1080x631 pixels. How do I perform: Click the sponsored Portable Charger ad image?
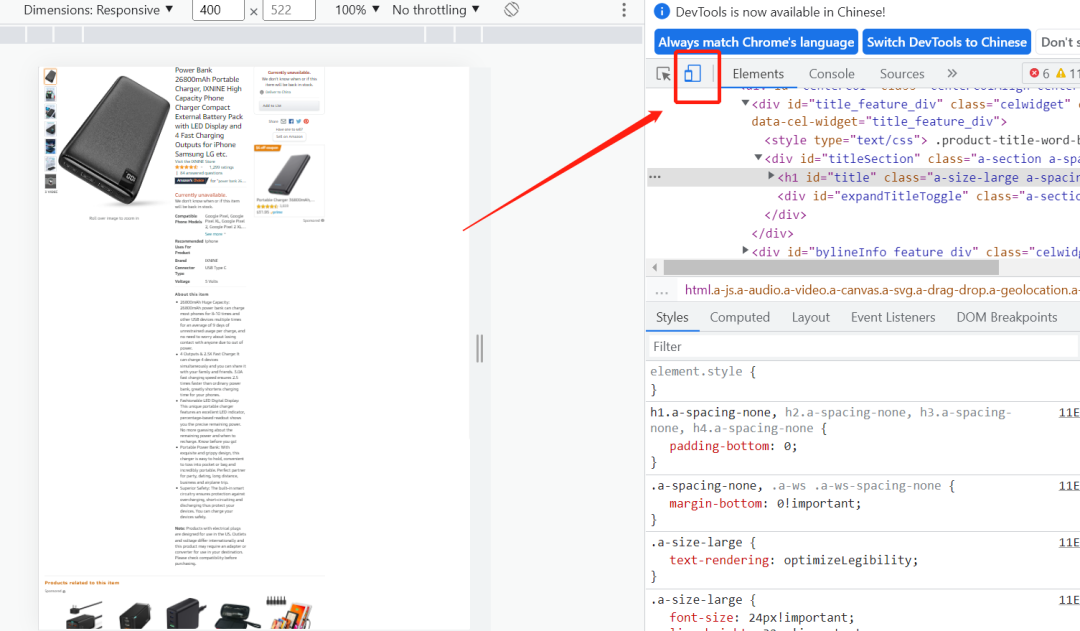pyautogui.click(x=289, y=174)
